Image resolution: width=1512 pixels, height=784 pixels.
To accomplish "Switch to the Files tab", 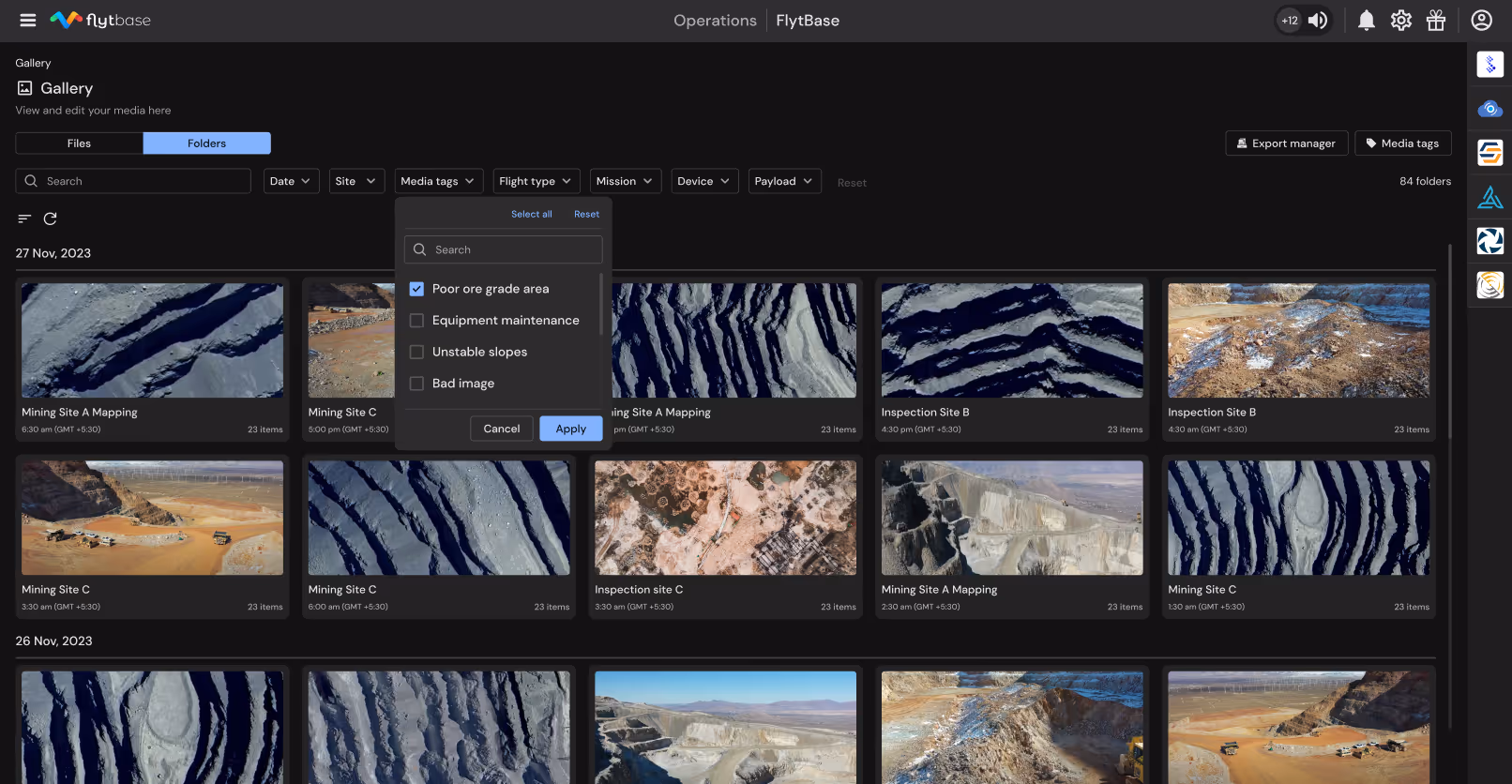I will coord(79,143).
